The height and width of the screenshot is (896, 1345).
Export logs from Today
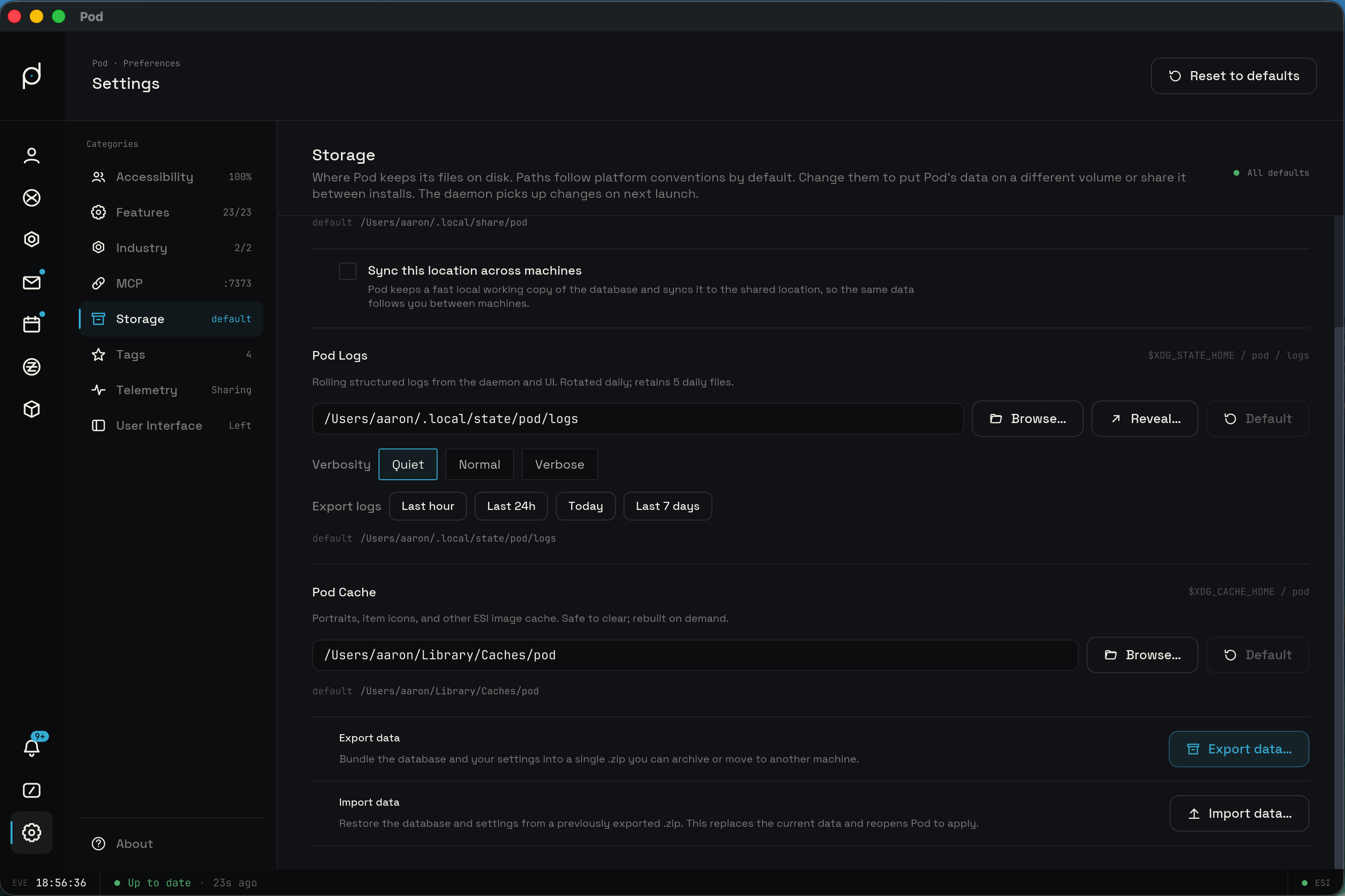pos(586,506)
